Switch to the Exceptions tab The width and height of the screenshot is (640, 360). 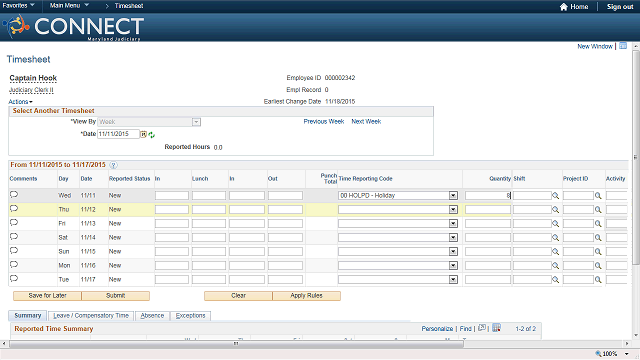tap(191, 316)
